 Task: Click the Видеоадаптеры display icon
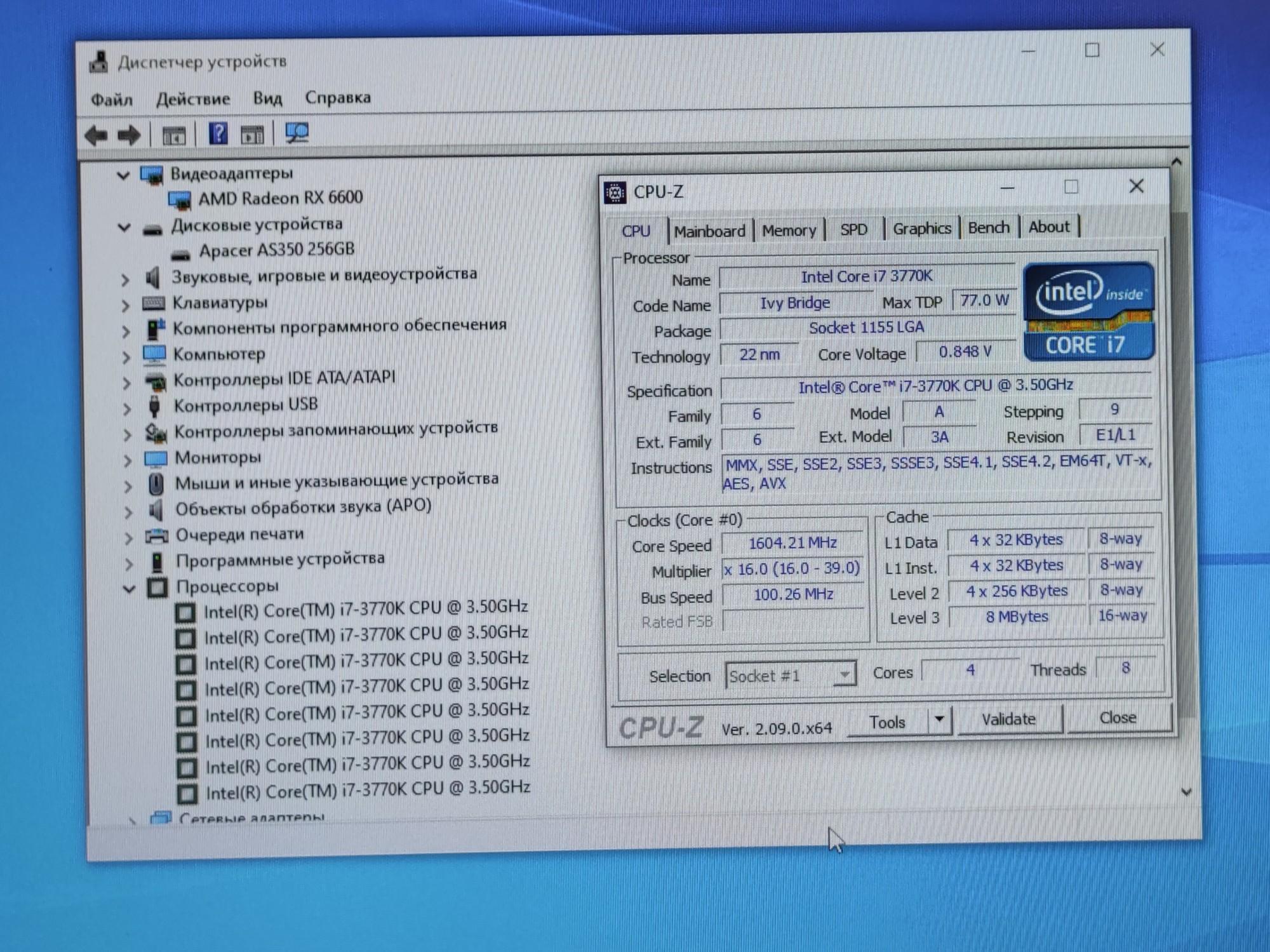[152, 175]
